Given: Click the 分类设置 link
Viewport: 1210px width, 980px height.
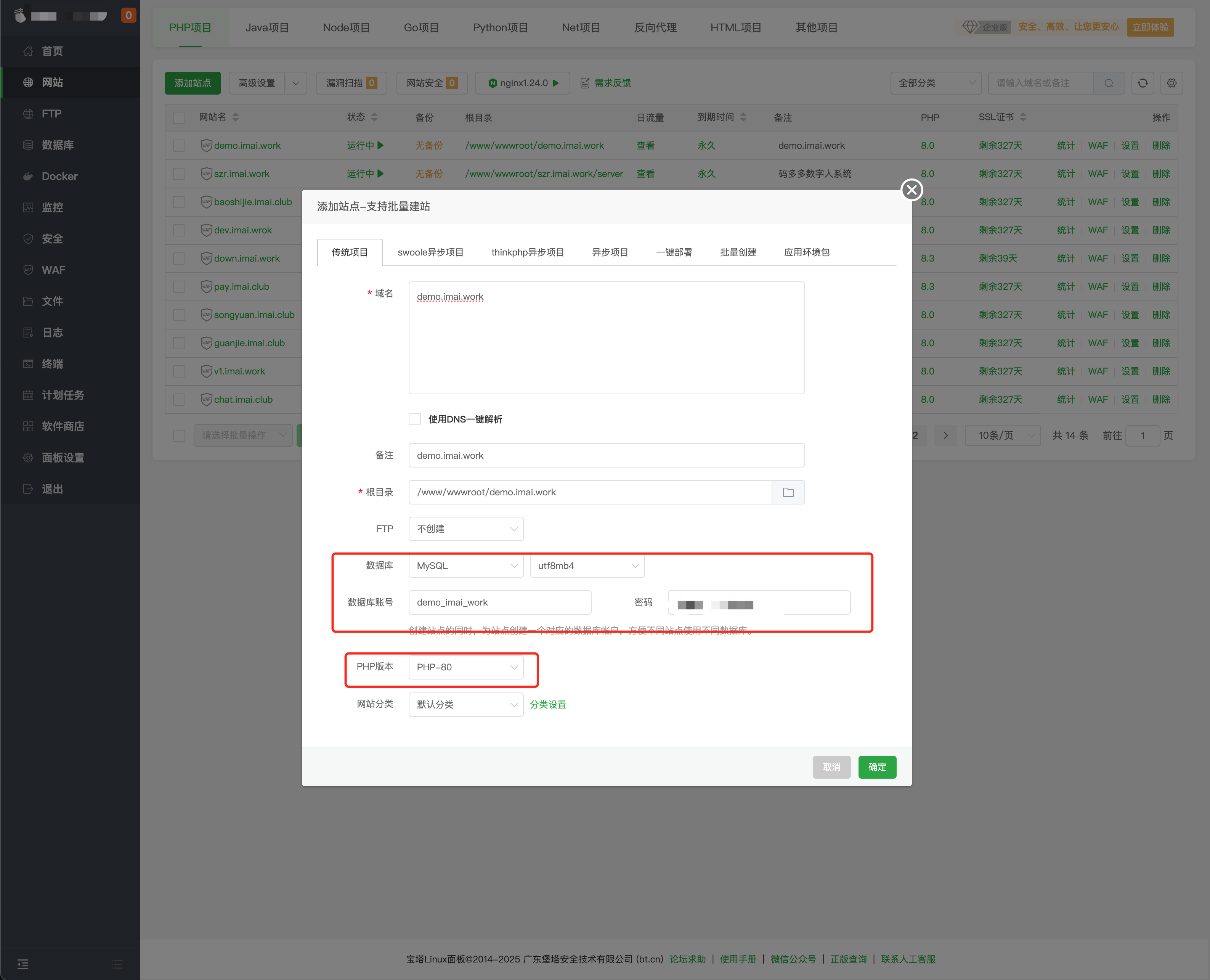Looking at the screenshot, I should (547, 705).
